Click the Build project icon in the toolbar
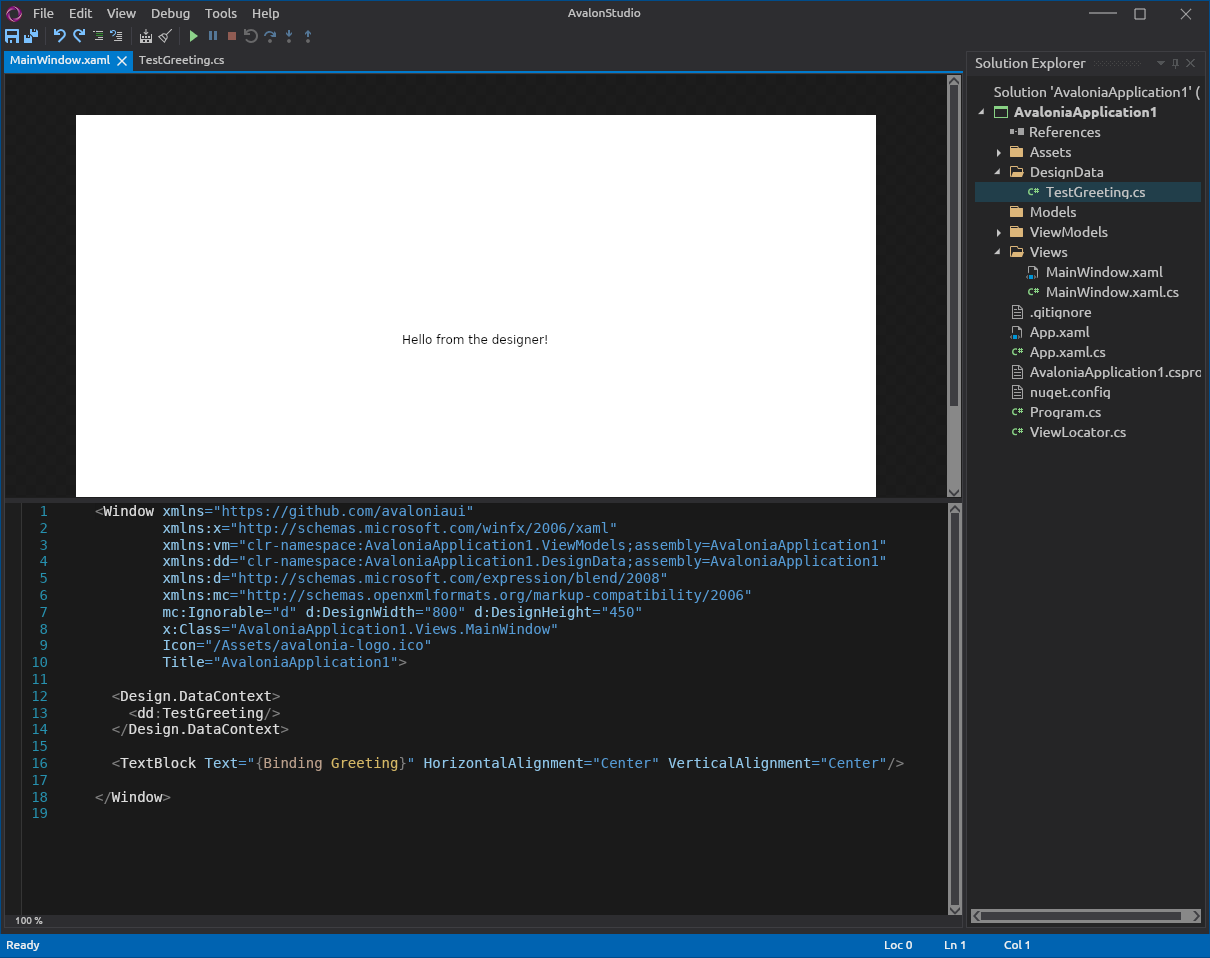The width and height of the screenshot is (1210, 958). point(145,36)
